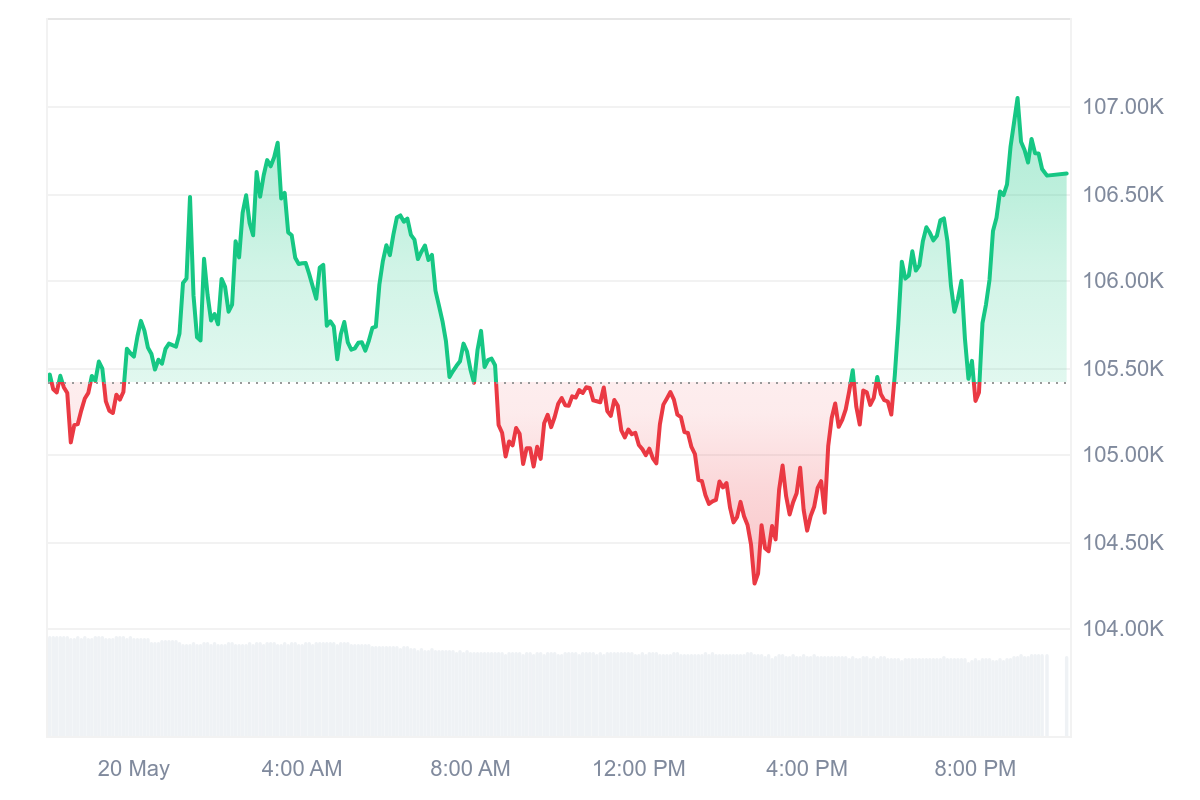Select the 12:00 PM time label
Viewport: 1200px width, 800px height.
tap(639, 769)
